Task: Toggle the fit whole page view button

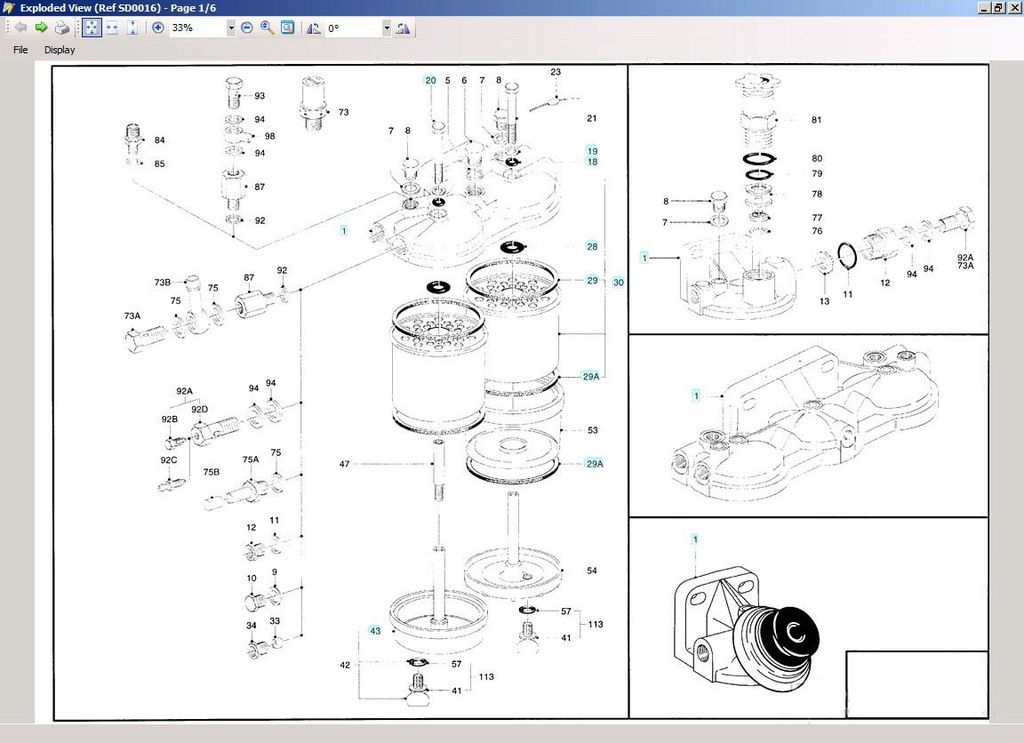Action: click(90, 28)
